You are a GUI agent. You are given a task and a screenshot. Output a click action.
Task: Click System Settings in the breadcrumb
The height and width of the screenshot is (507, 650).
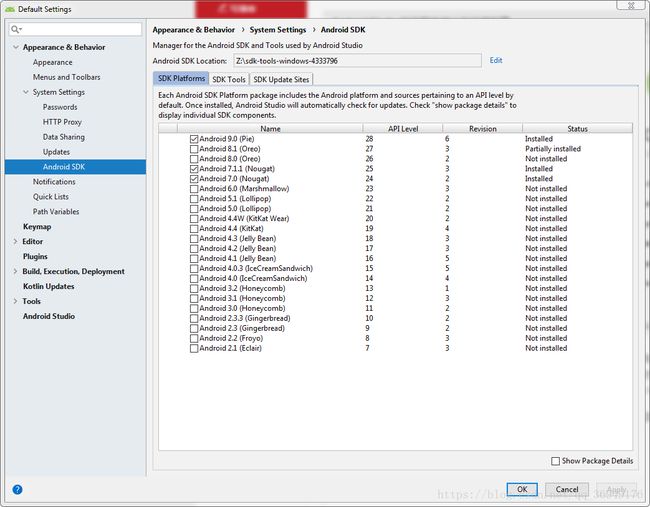pyautogui.click(x=278, y=30)
